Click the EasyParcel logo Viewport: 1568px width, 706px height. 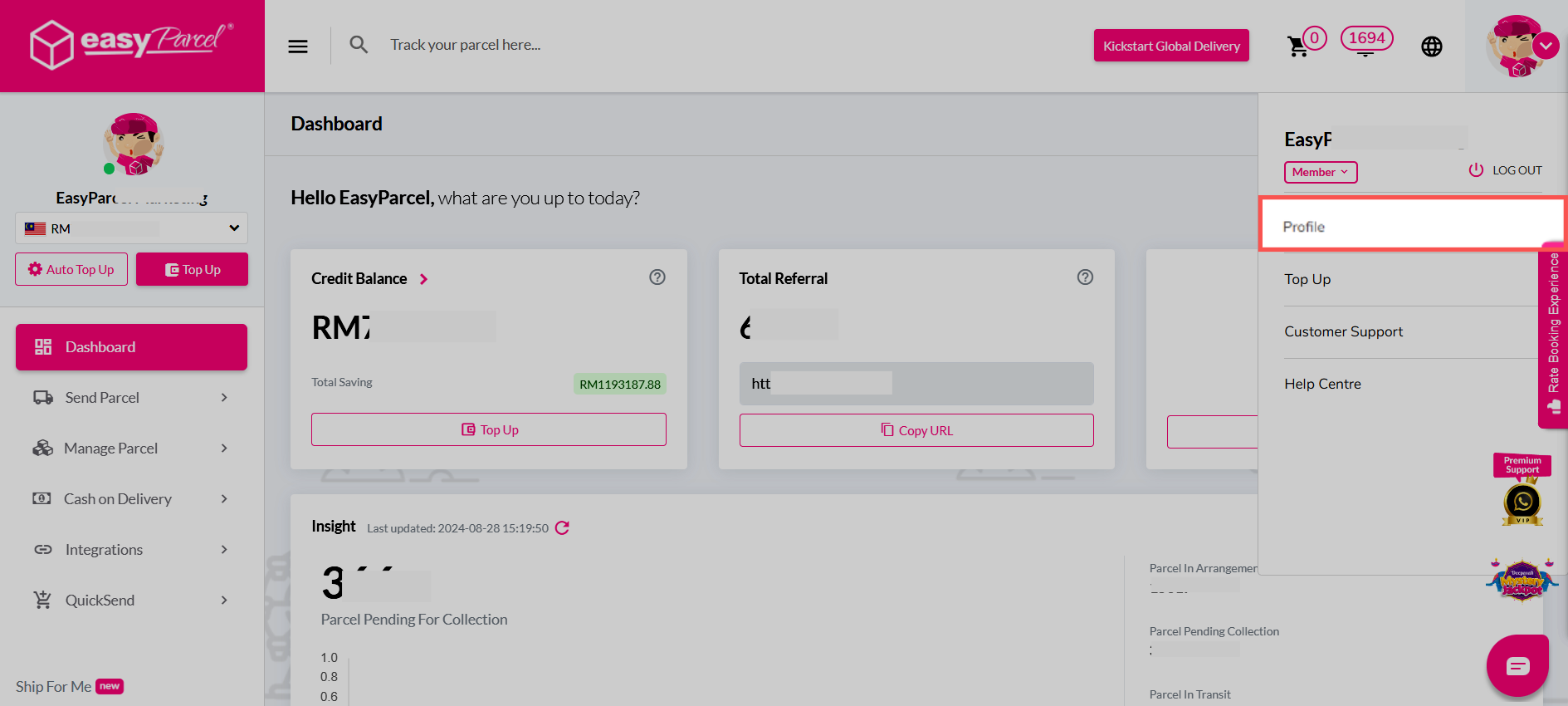tap(132, 44)
